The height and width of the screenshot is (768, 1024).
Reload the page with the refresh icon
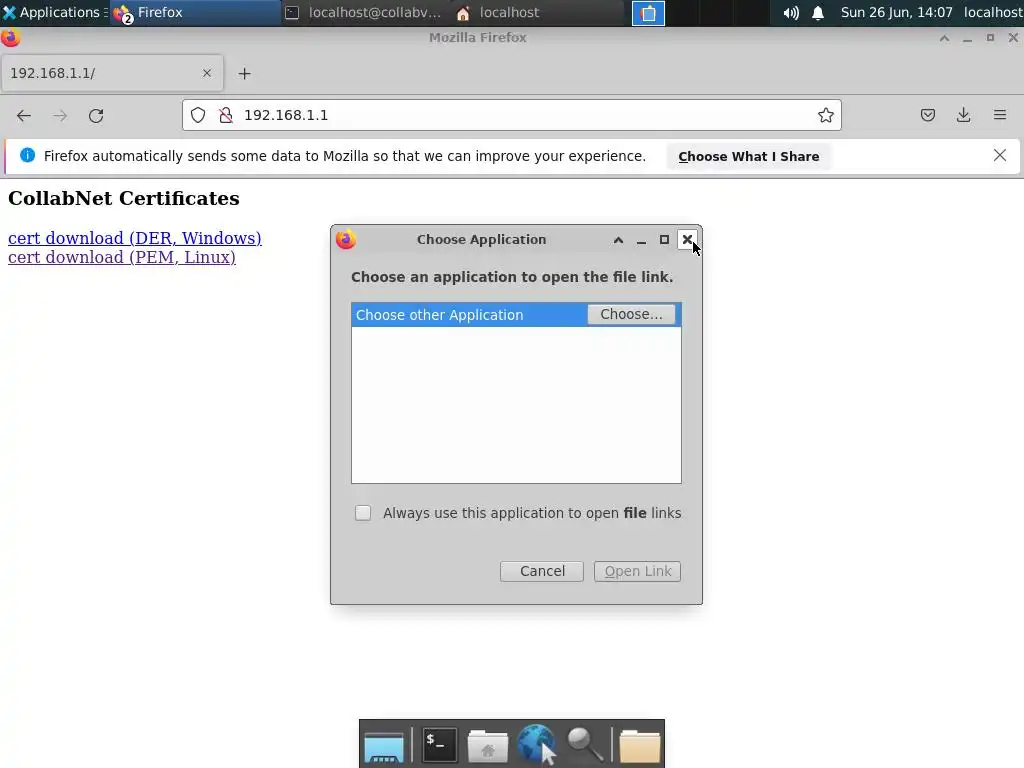96,116
